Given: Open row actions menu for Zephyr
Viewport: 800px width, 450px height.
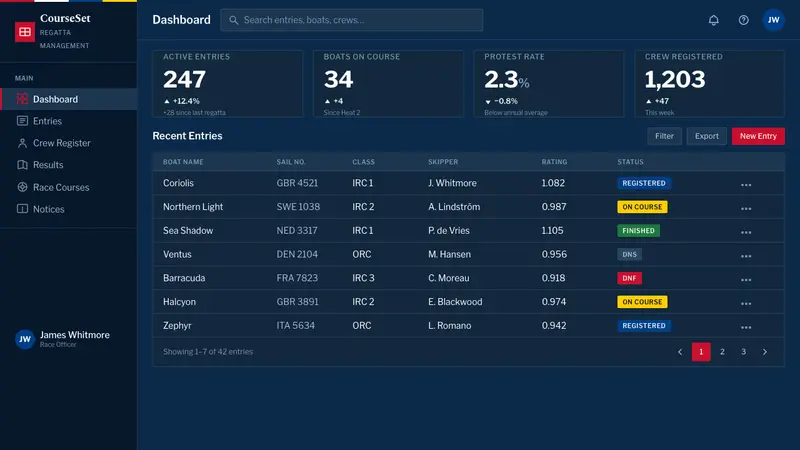Looking at the screenshot, I should (x=746, y=327).
